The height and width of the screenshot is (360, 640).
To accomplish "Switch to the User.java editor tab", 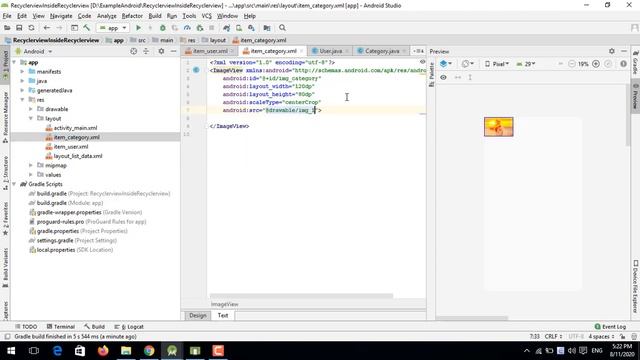I will 330,51.
